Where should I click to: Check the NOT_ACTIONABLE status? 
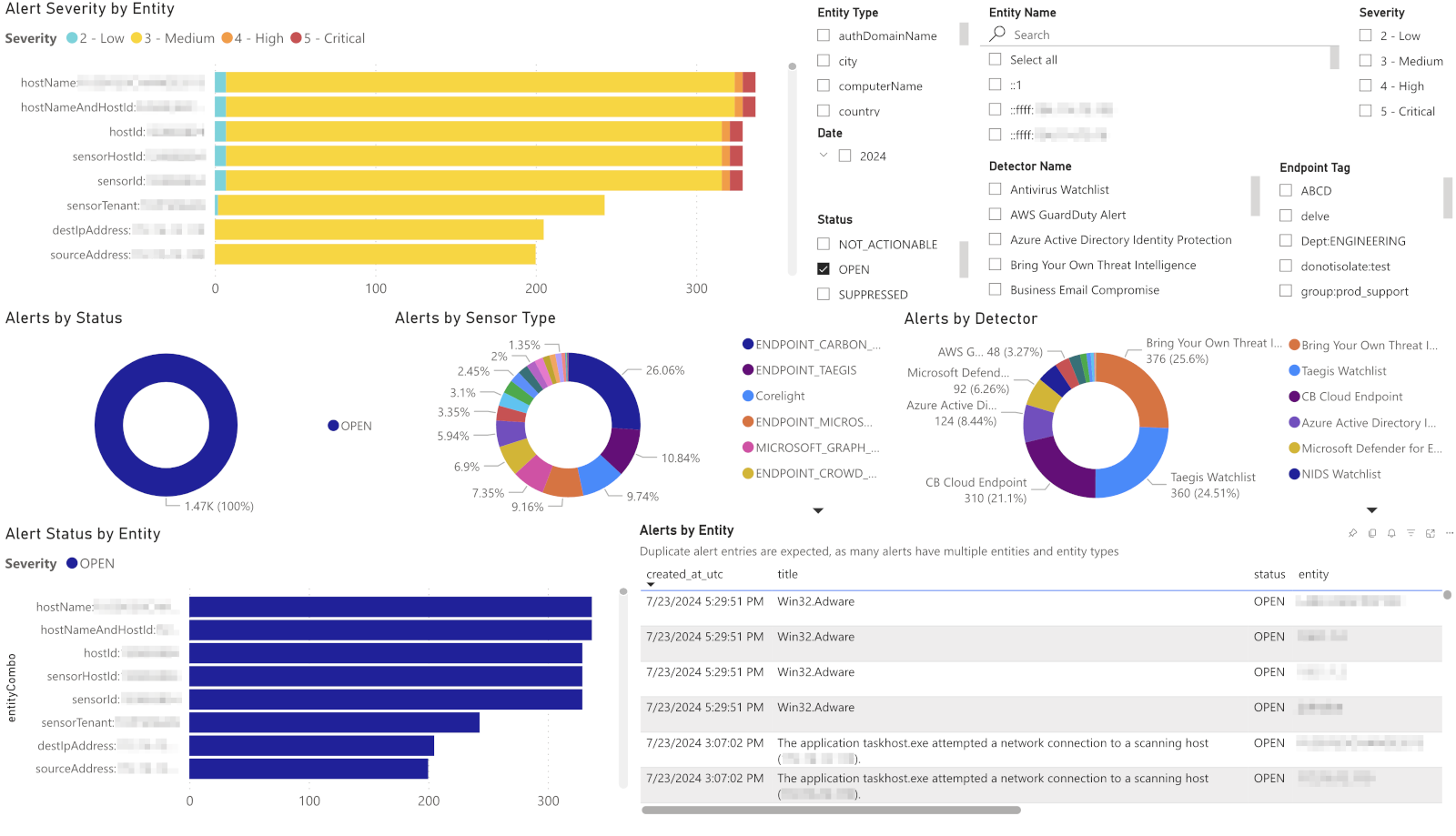pyautogui.click(x=824, y=244)
